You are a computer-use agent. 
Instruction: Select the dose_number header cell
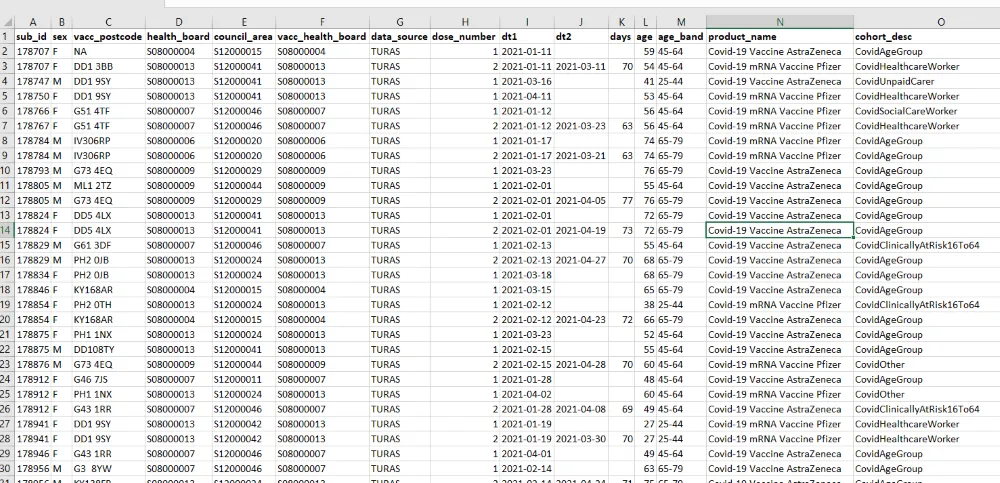pos(464,37)
